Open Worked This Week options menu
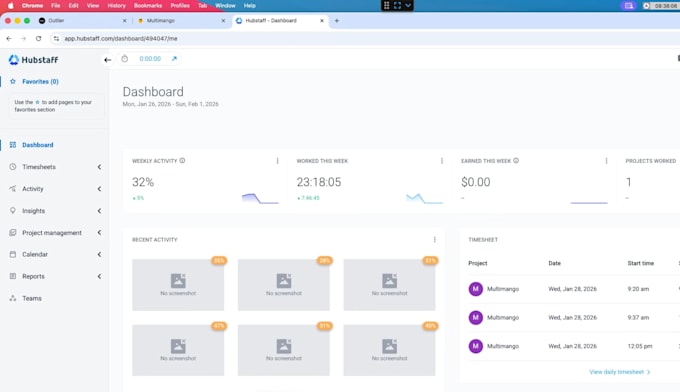680x392 pixels. point(442,161)
